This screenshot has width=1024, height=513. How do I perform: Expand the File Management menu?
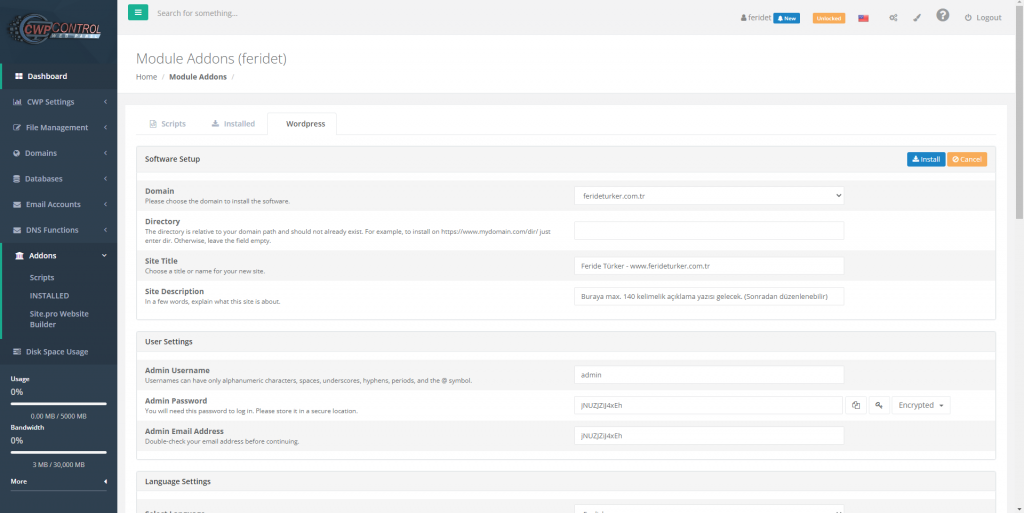click(59, 127)
